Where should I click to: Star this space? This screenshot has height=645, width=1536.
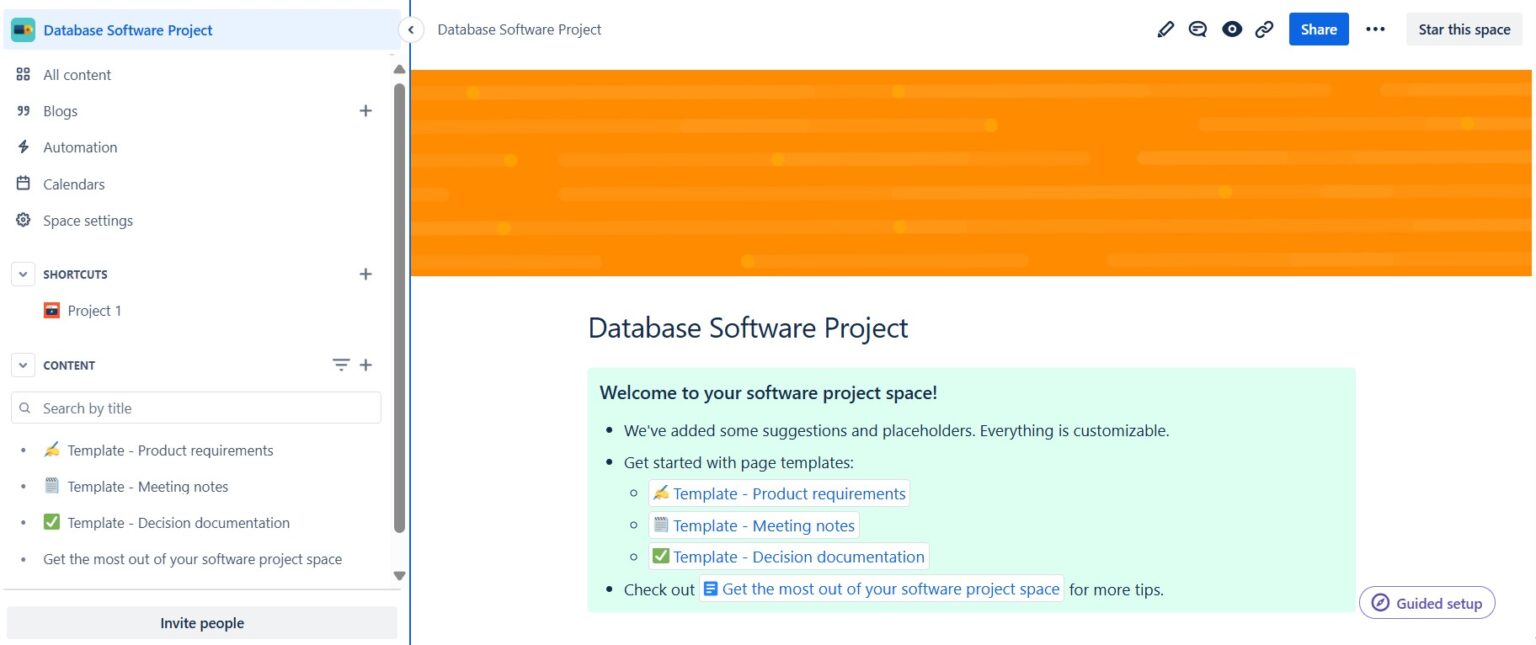(x=1463, y=29)
